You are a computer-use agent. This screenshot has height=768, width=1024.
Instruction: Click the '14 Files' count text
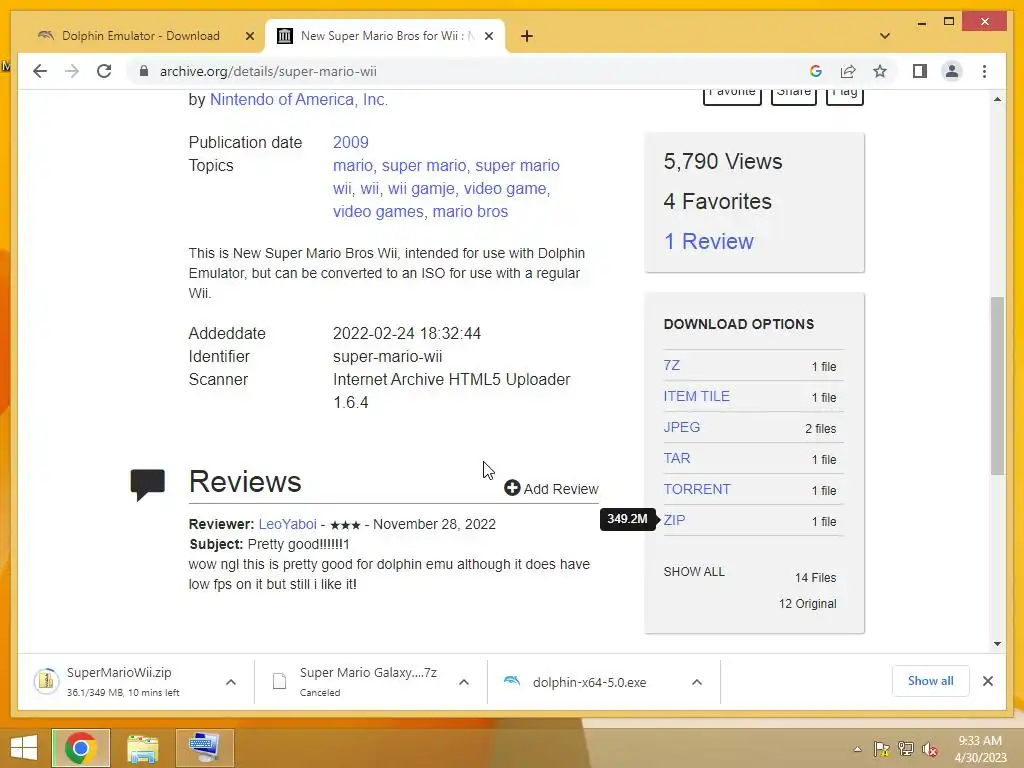(x=815, y=578)
